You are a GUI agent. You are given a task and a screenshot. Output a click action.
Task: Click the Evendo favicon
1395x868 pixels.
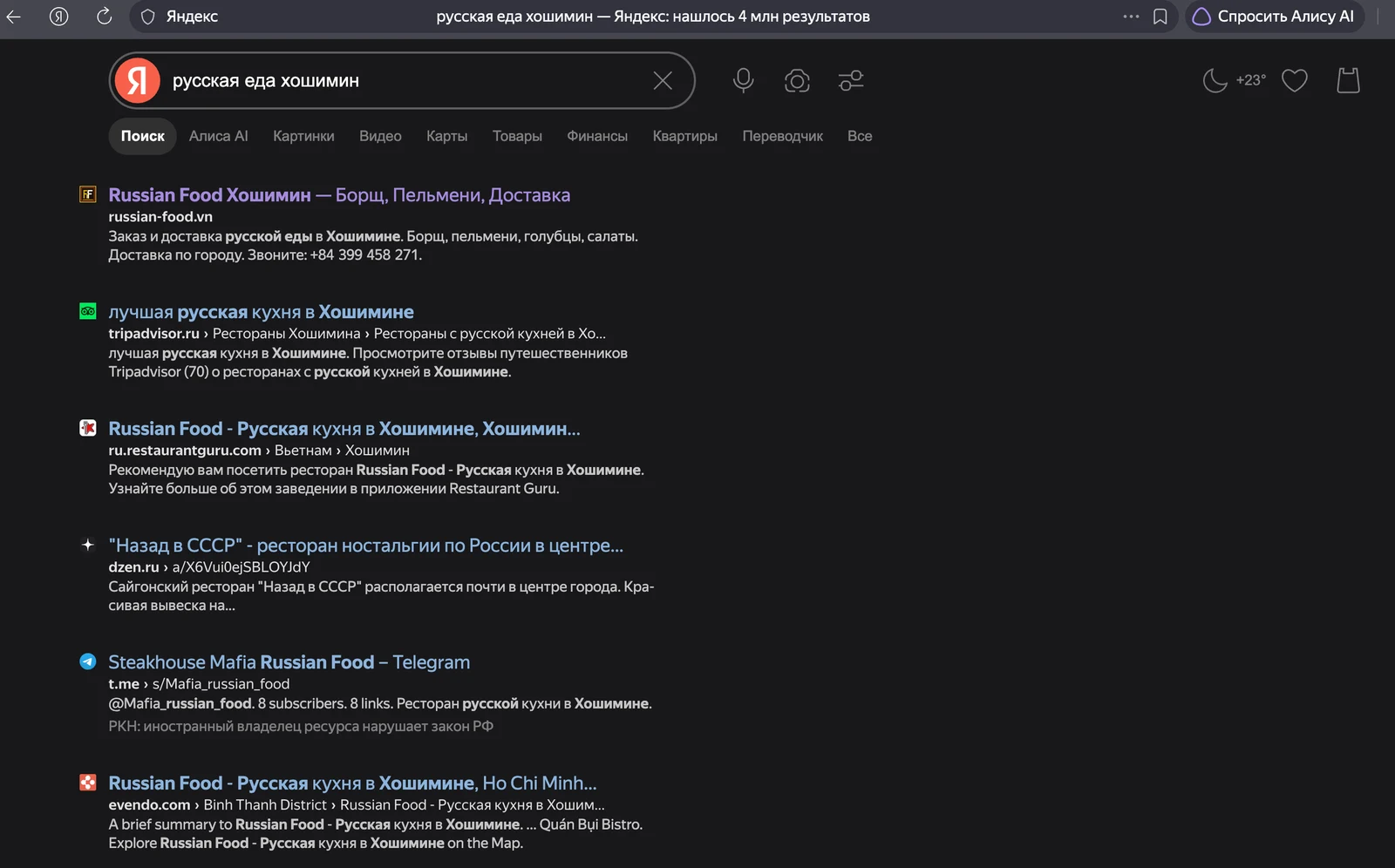(x=88, y=783)
